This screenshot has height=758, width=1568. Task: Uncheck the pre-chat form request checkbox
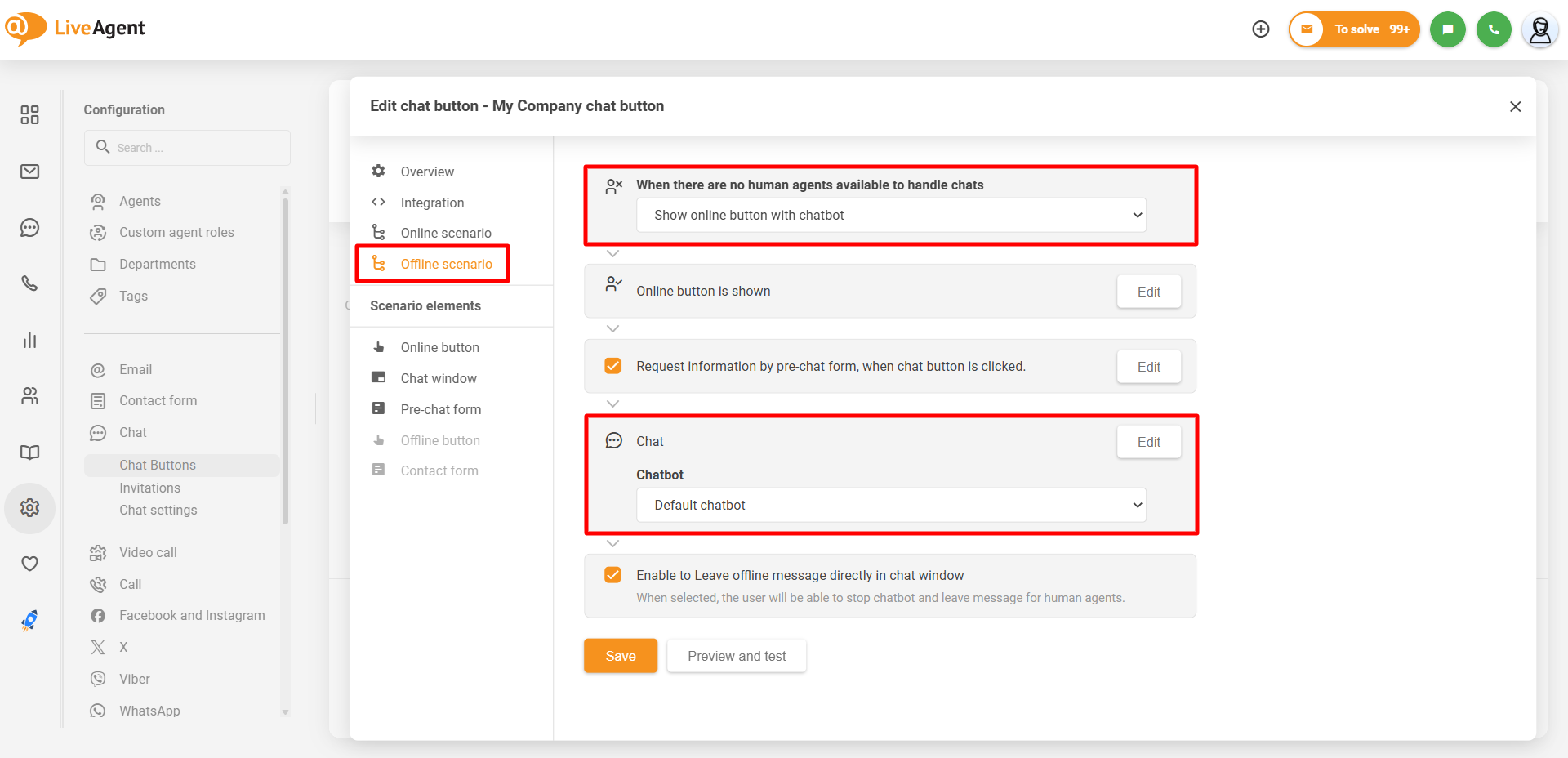click(x=612, y=366)
